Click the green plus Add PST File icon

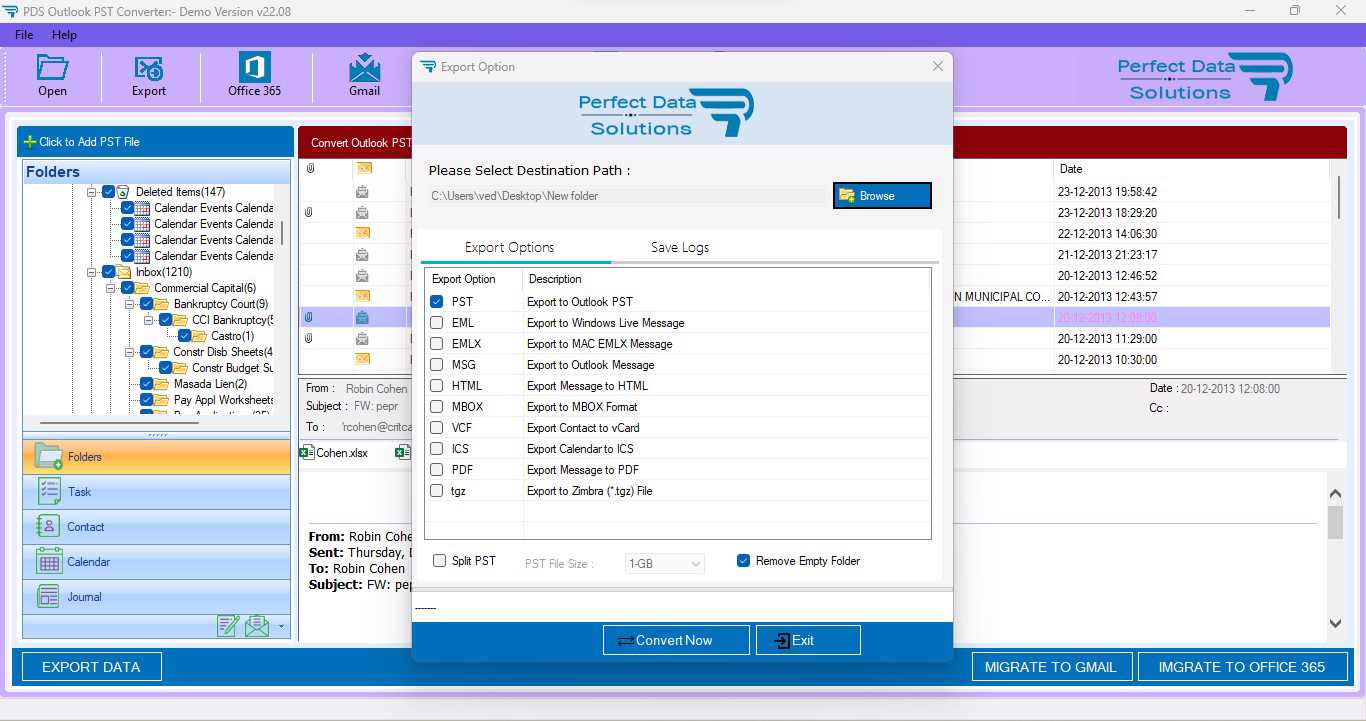coord(30,142)
